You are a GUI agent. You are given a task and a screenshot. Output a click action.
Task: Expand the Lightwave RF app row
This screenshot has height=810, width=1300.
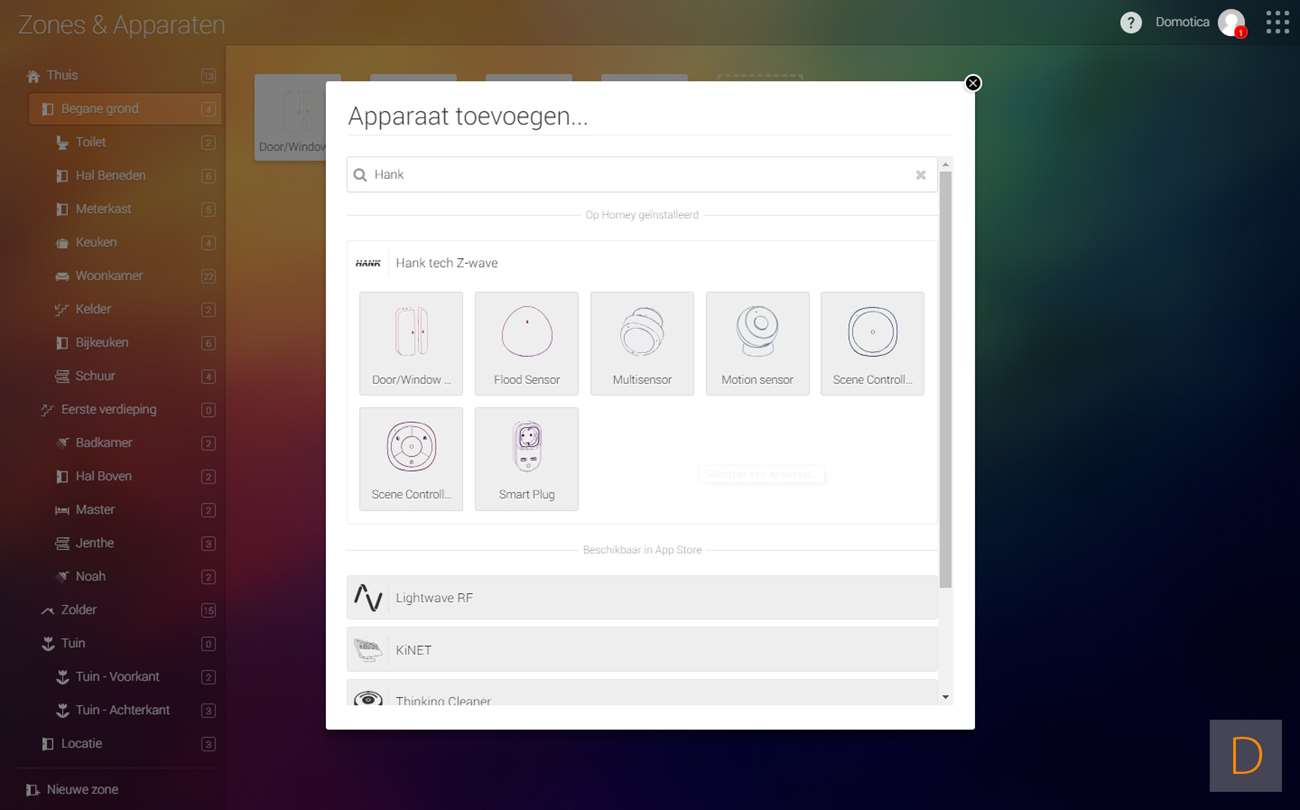point(642,598)
